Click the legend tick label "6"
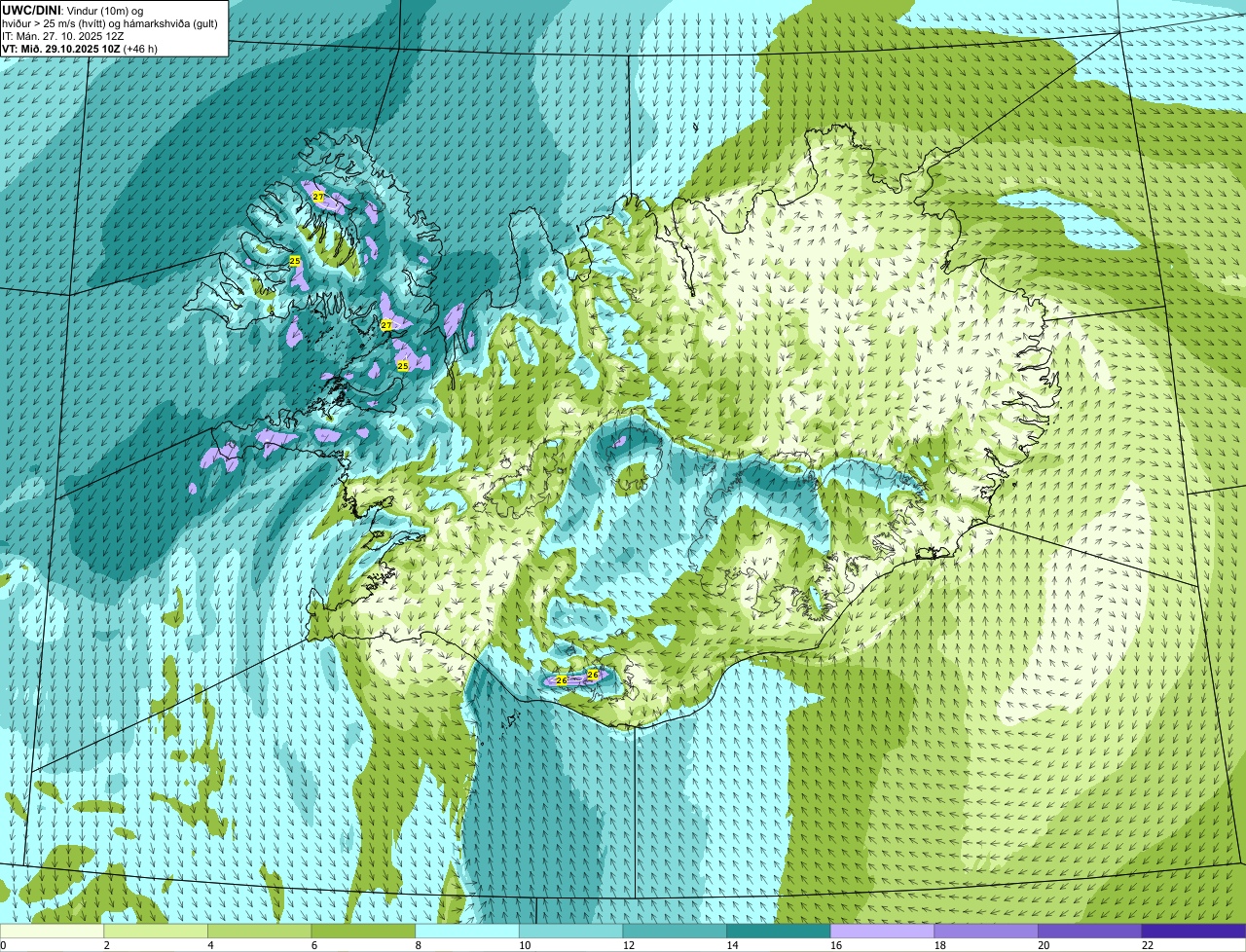Viewport: 1246px width, 952px height. (313, 945)
